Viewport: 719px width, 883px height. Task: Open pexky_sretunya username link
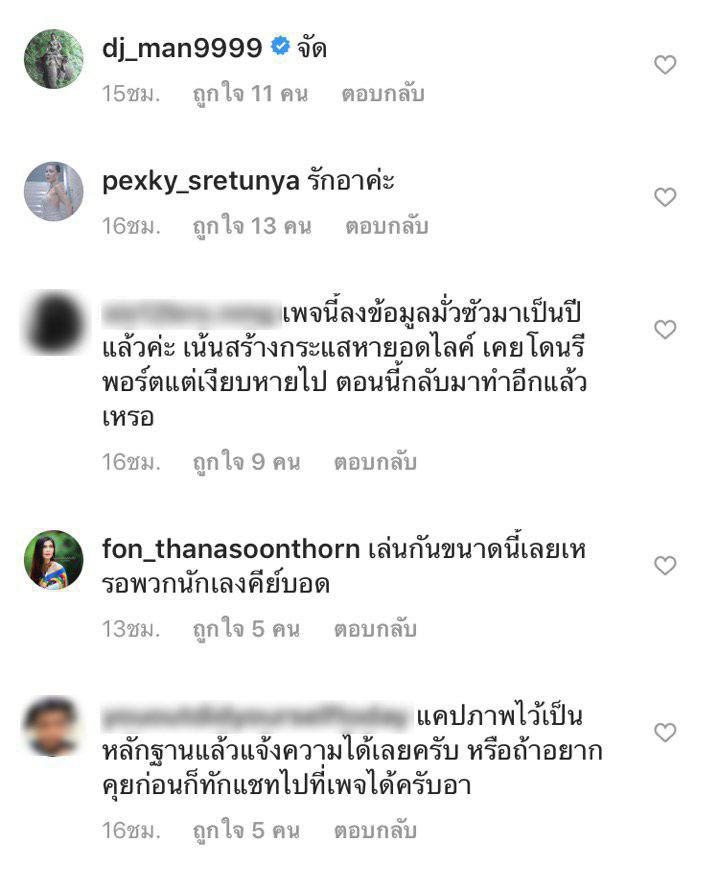click(x=200, y=182)
